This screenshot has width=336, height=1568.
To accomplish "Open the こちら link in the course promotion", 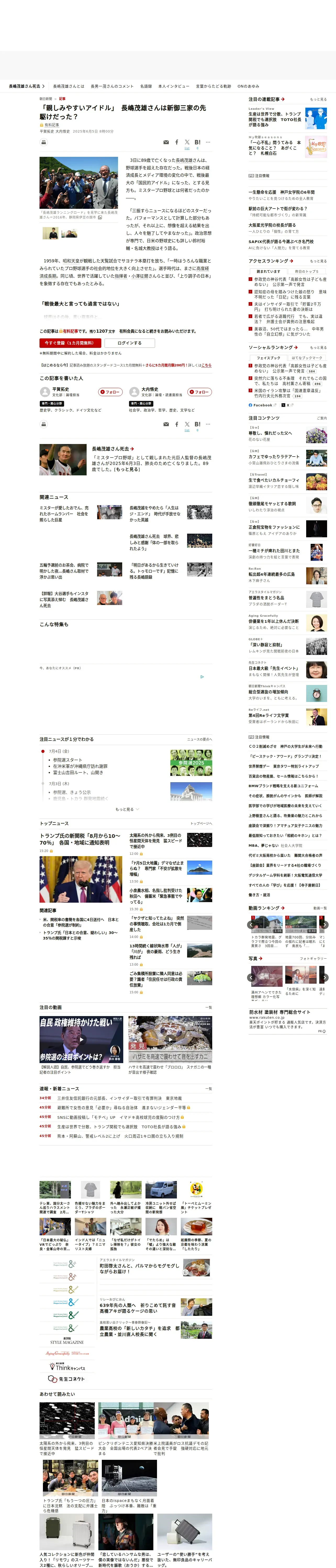I will tap(206, 365).
